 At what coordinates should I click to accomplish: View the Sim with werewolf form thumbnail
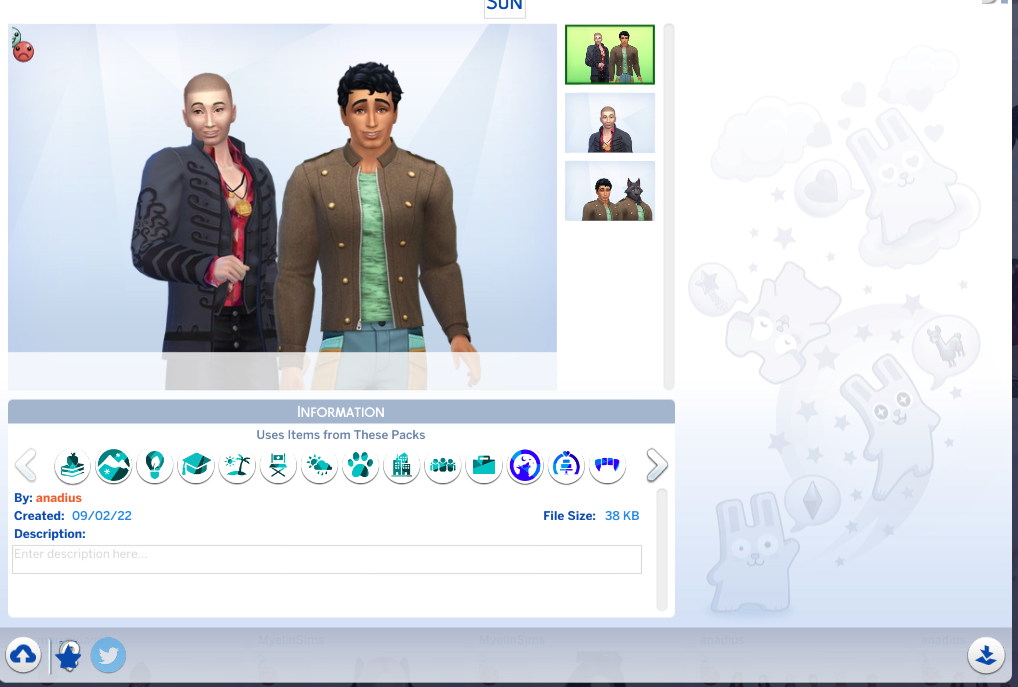610,191
